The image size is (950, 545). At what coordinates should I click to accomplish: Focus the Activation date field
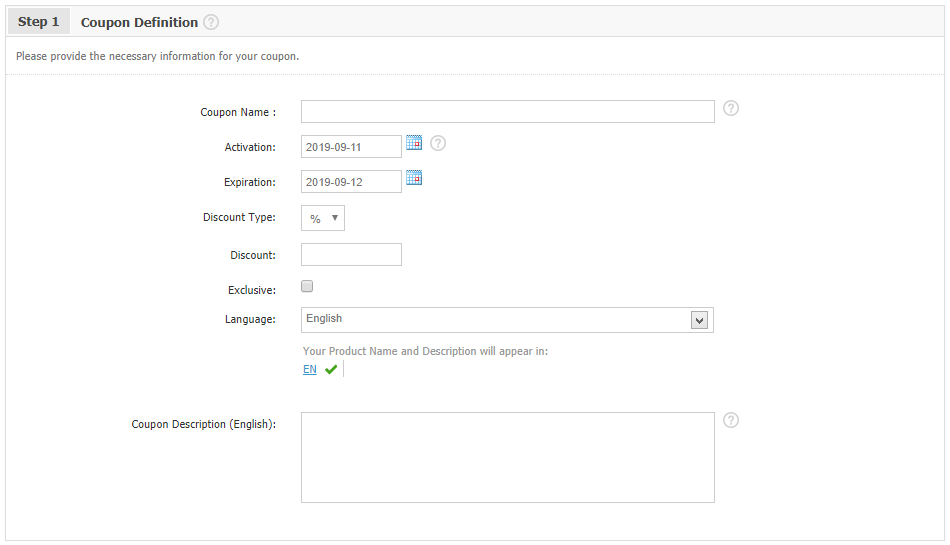point(351,147)
